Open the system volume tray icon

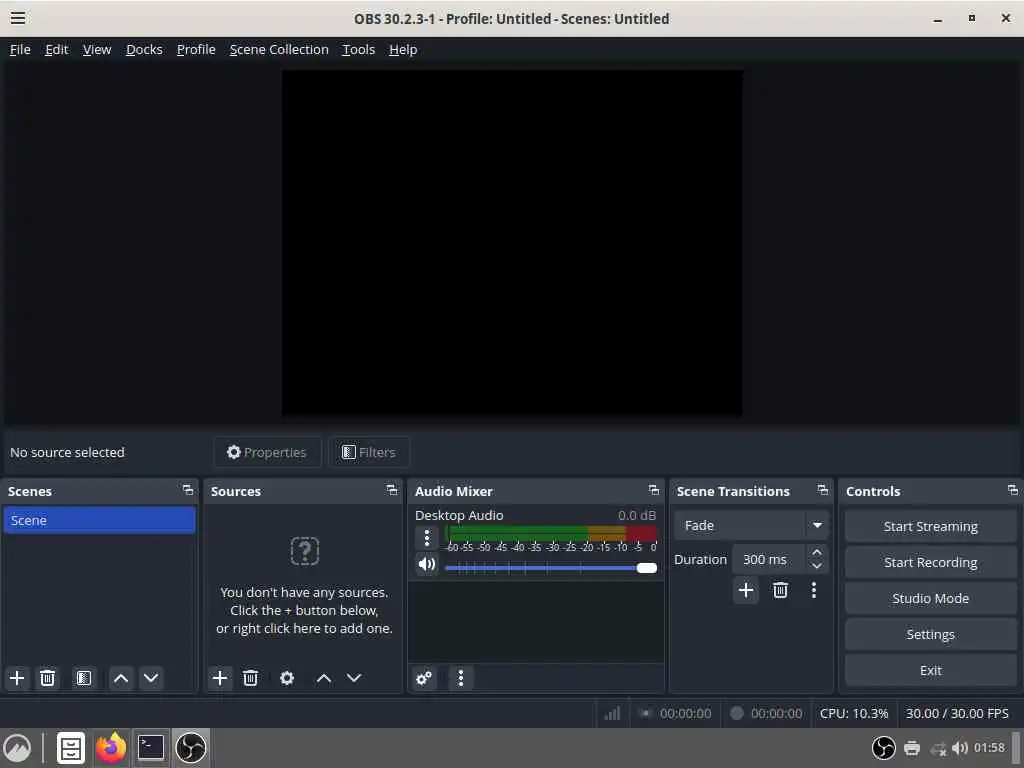[x=959, y=748]
